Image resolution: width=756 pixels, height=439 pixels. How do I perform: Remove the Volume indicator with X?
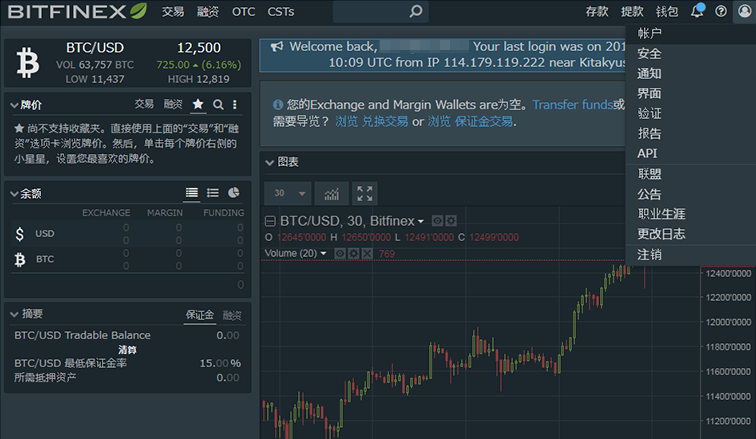click(367, 253)
